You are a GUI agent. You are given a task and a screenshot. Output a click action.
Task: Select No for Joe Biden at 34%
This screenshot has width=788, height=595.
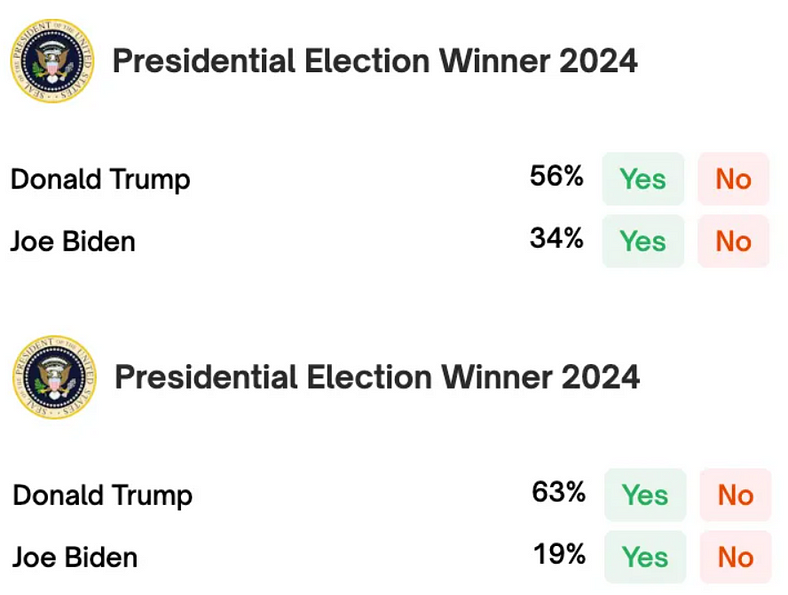pyautogui.click(x=733, y=241)
